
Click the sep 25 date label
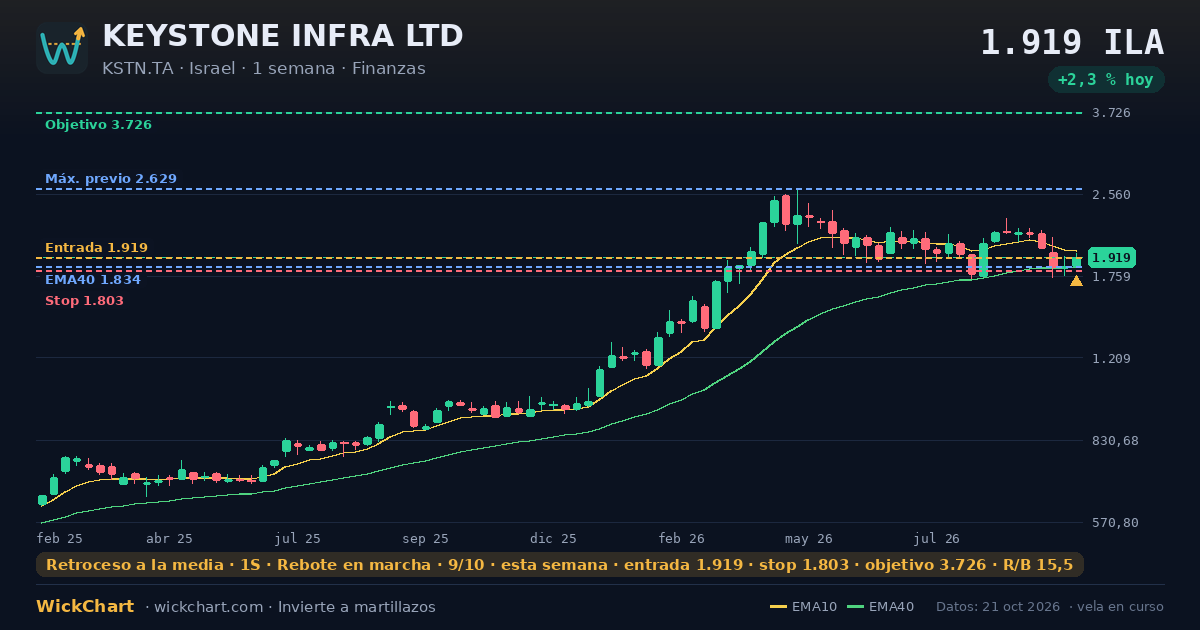click(425, 538)
